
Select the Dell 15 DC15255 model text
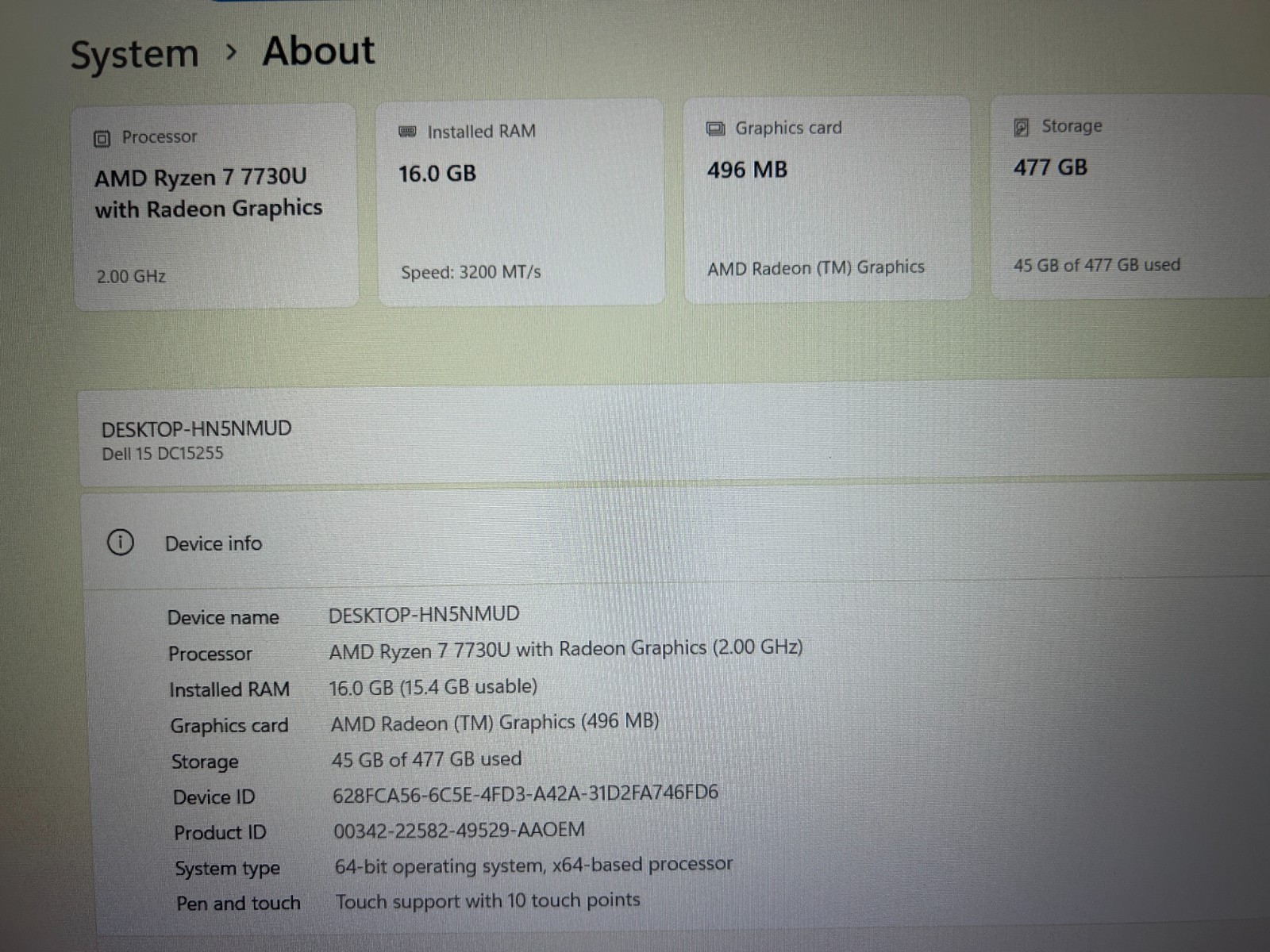[162, 454]
